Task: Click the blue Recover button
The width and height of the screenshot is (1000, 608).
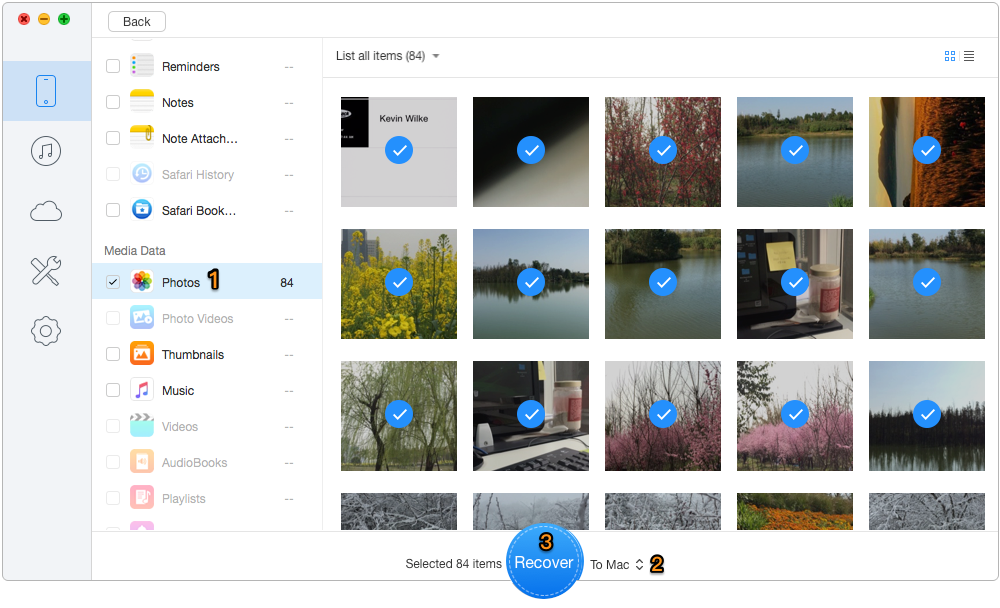Action: coord(545,561)
